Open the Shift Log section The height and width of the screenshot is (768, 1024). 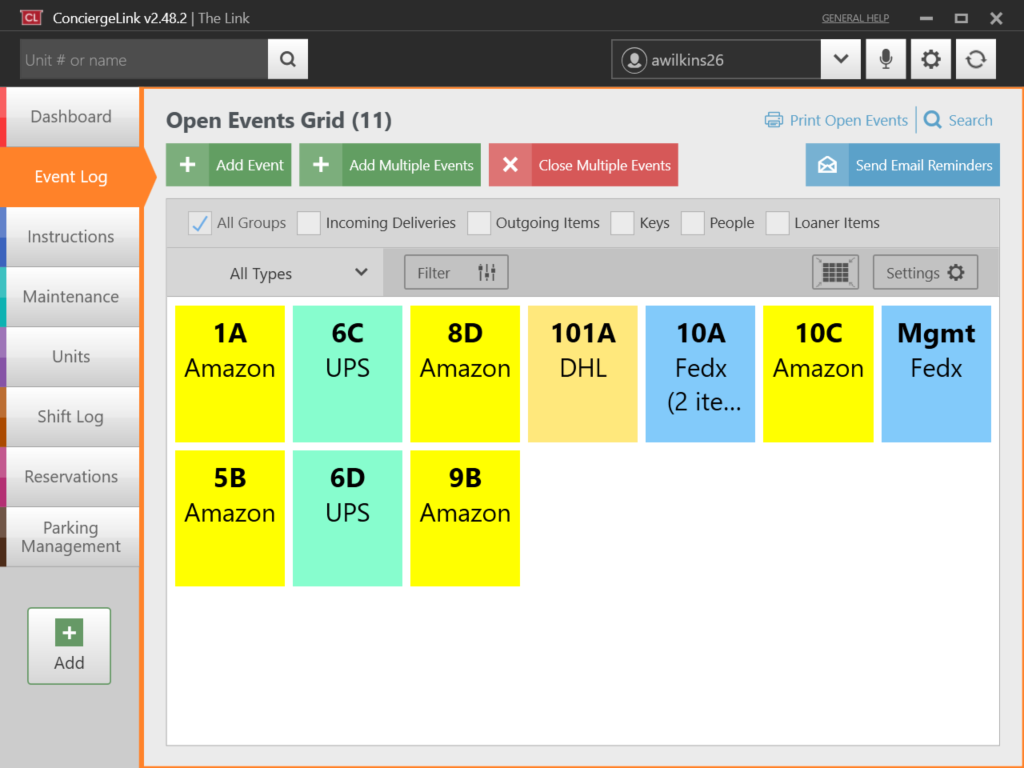(x=71, y=417)
